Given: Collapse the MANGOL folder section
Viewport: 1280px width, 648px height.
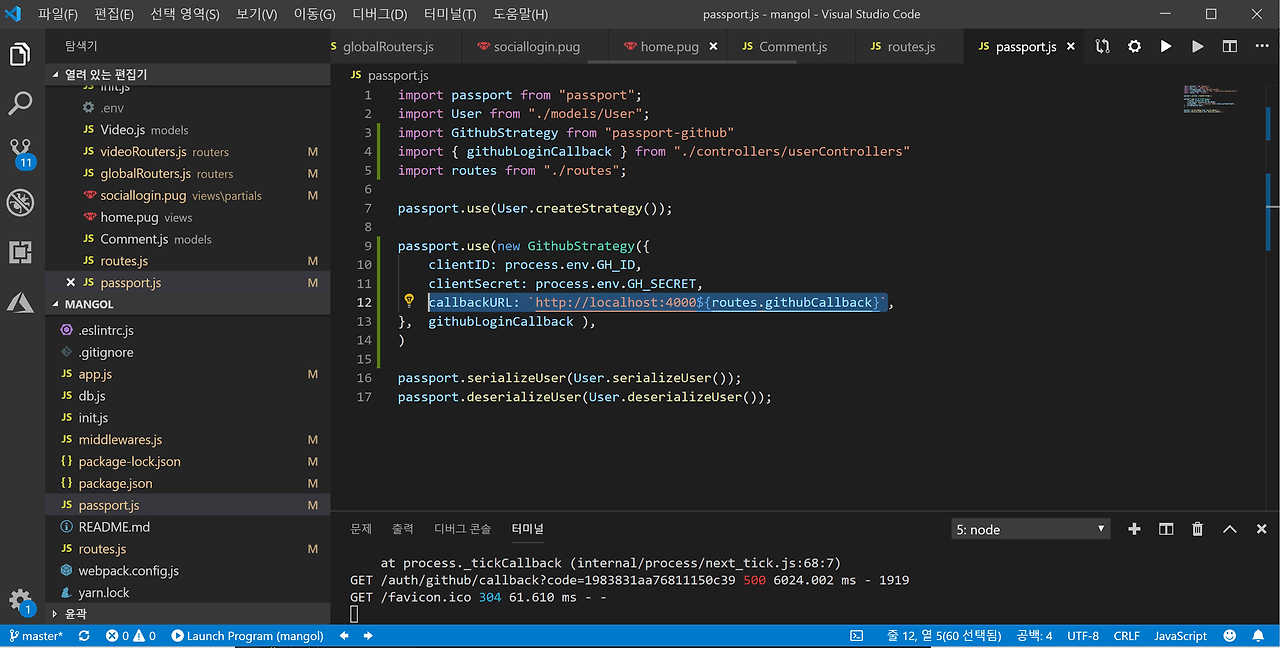Looking at the screenshot, I should click(x=54, y=304).
